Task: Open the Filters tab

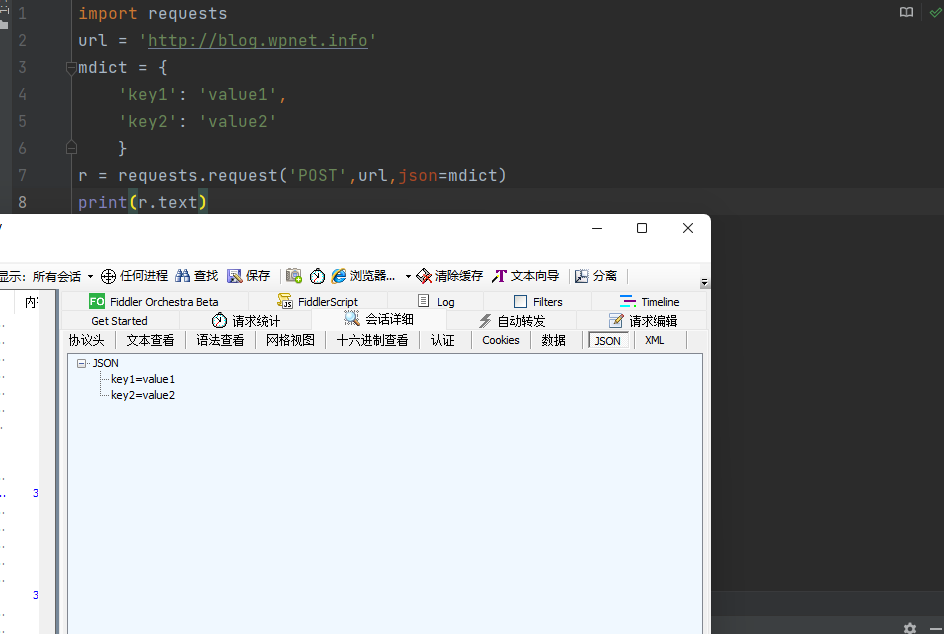Action: click(538, 302)
